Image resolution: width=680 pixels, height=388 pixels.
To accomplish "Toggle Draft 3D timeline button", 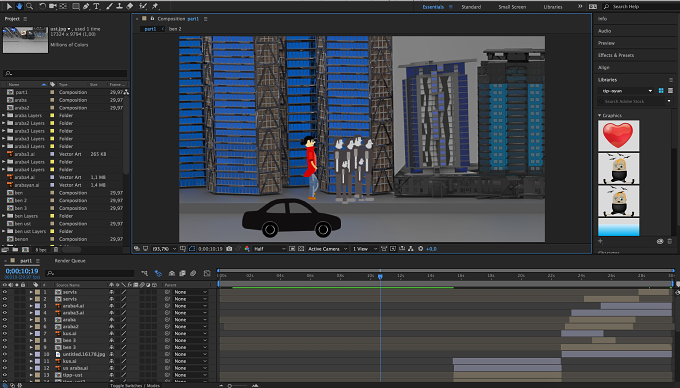I will point(158,273).
